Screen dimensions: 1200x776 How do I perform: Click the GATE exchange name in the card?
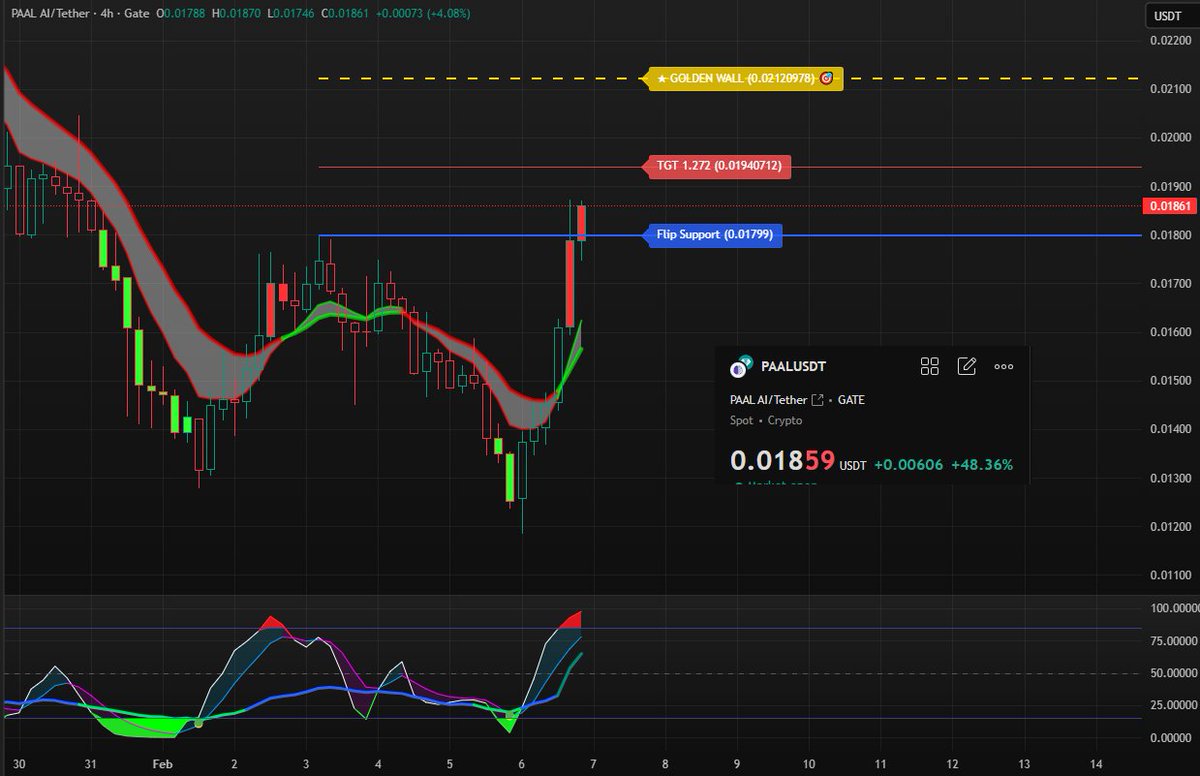click(x=851, y=400)
